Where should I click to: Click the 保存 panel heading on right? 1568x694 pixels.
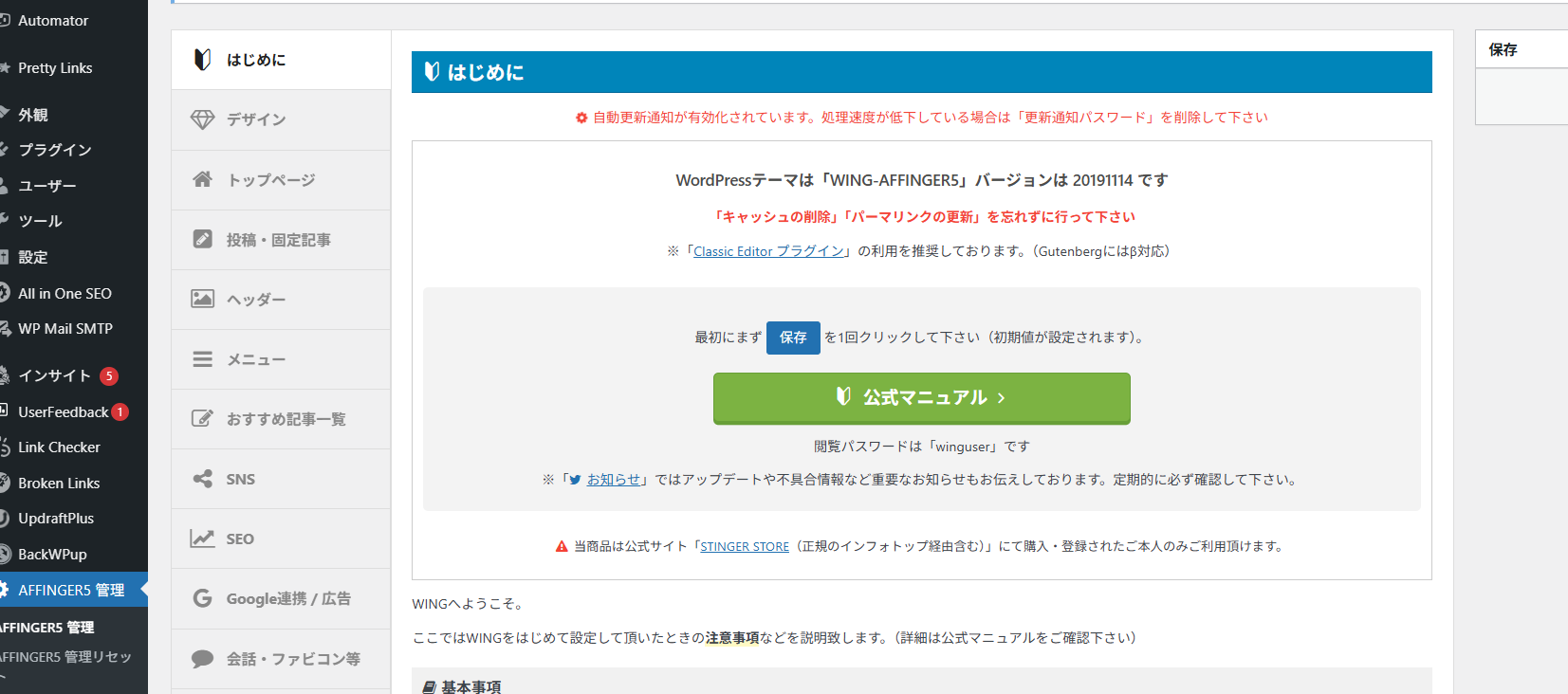(1503, 49)
